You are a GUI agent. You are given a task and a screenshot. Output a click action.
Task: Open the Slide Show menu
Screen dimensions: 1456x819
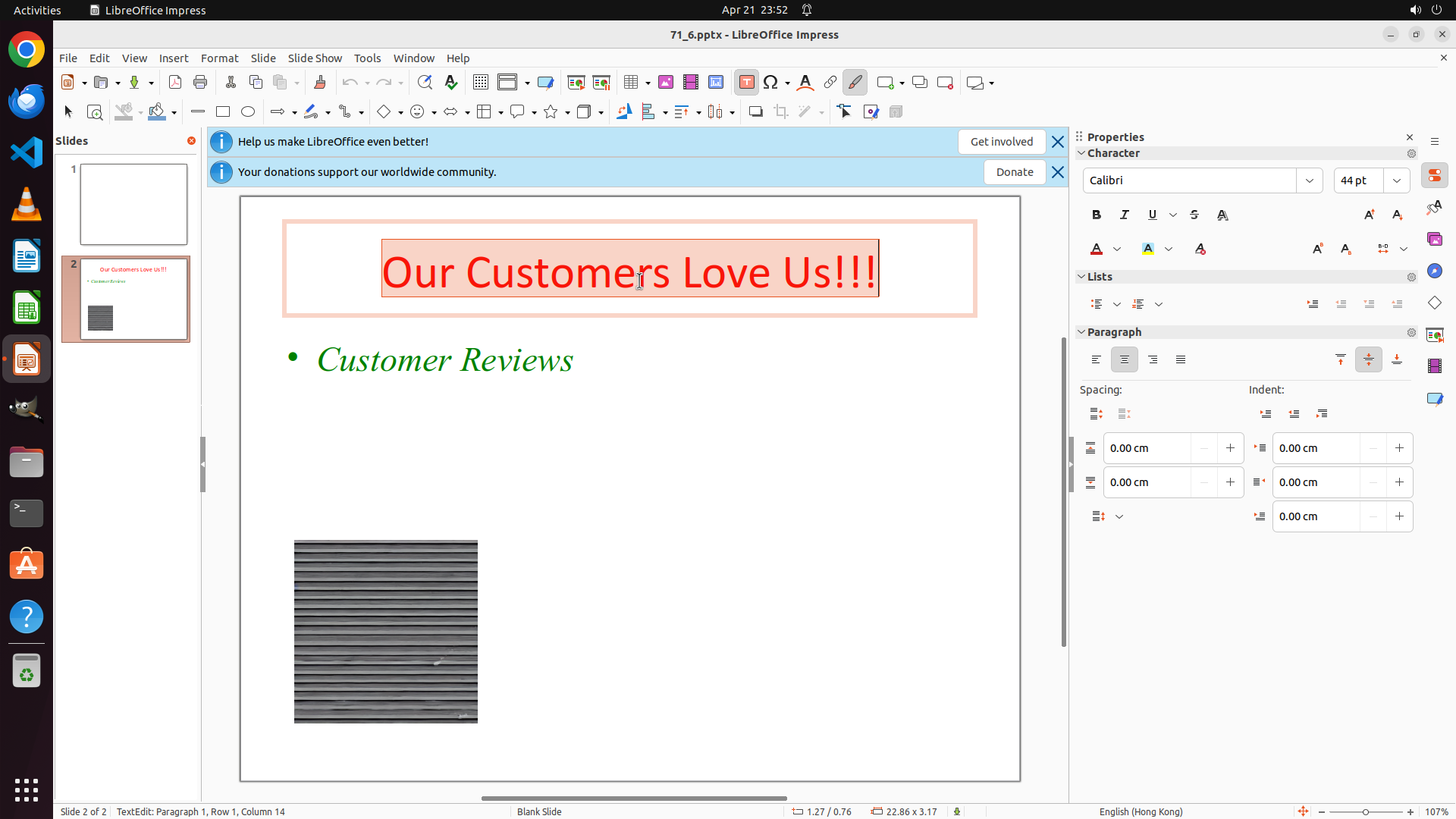[315, 58]
